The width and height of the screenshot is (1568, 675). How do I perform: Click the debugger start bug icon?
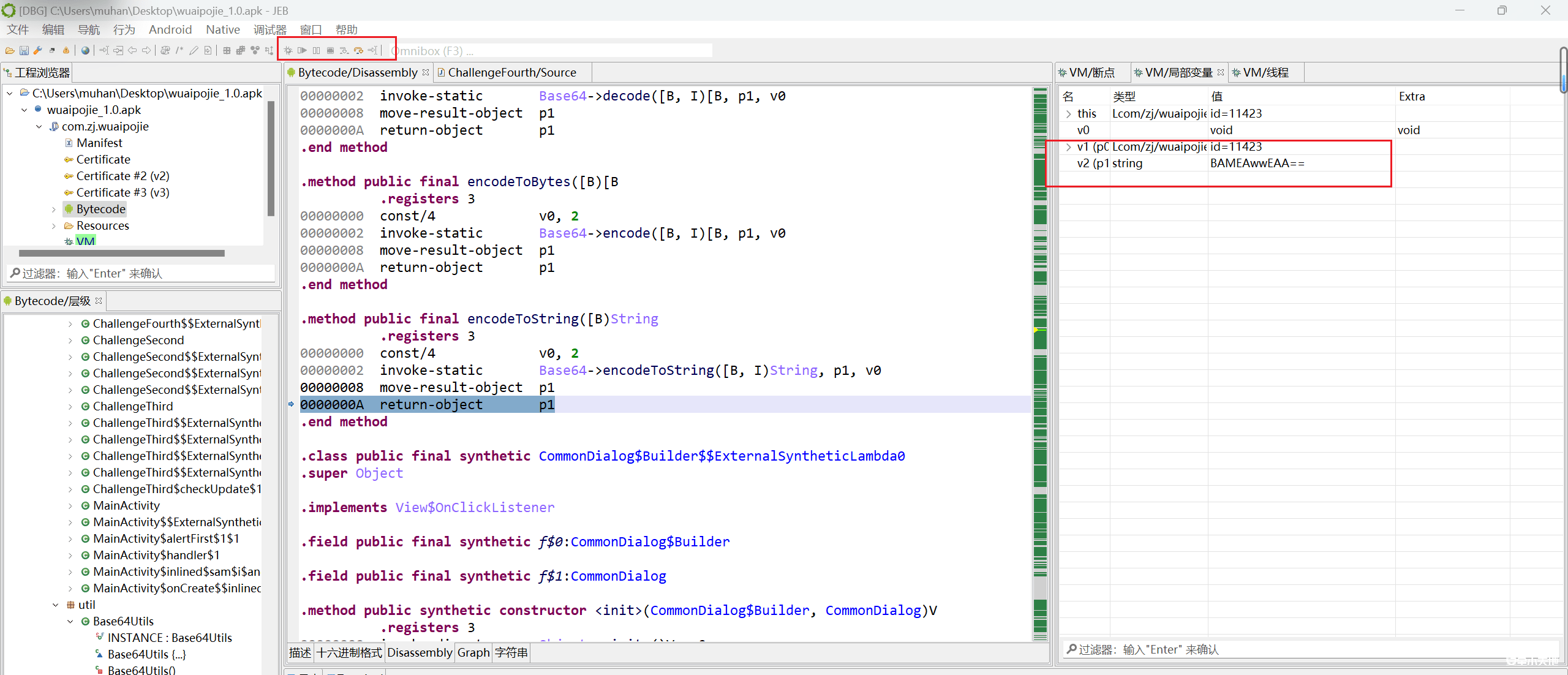(288, 51)
